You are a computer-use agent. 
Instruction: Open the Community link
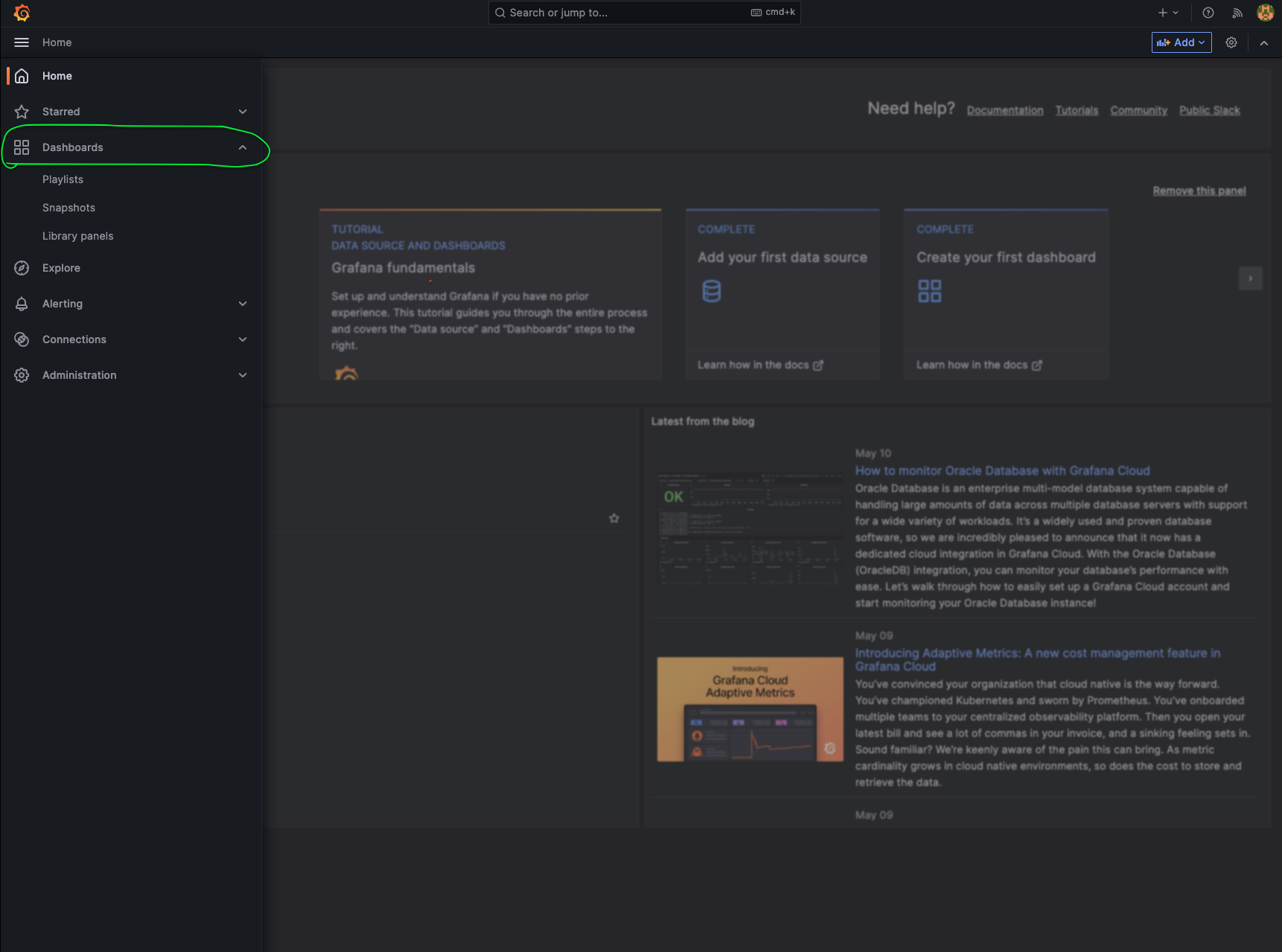tap(1138, 110)
